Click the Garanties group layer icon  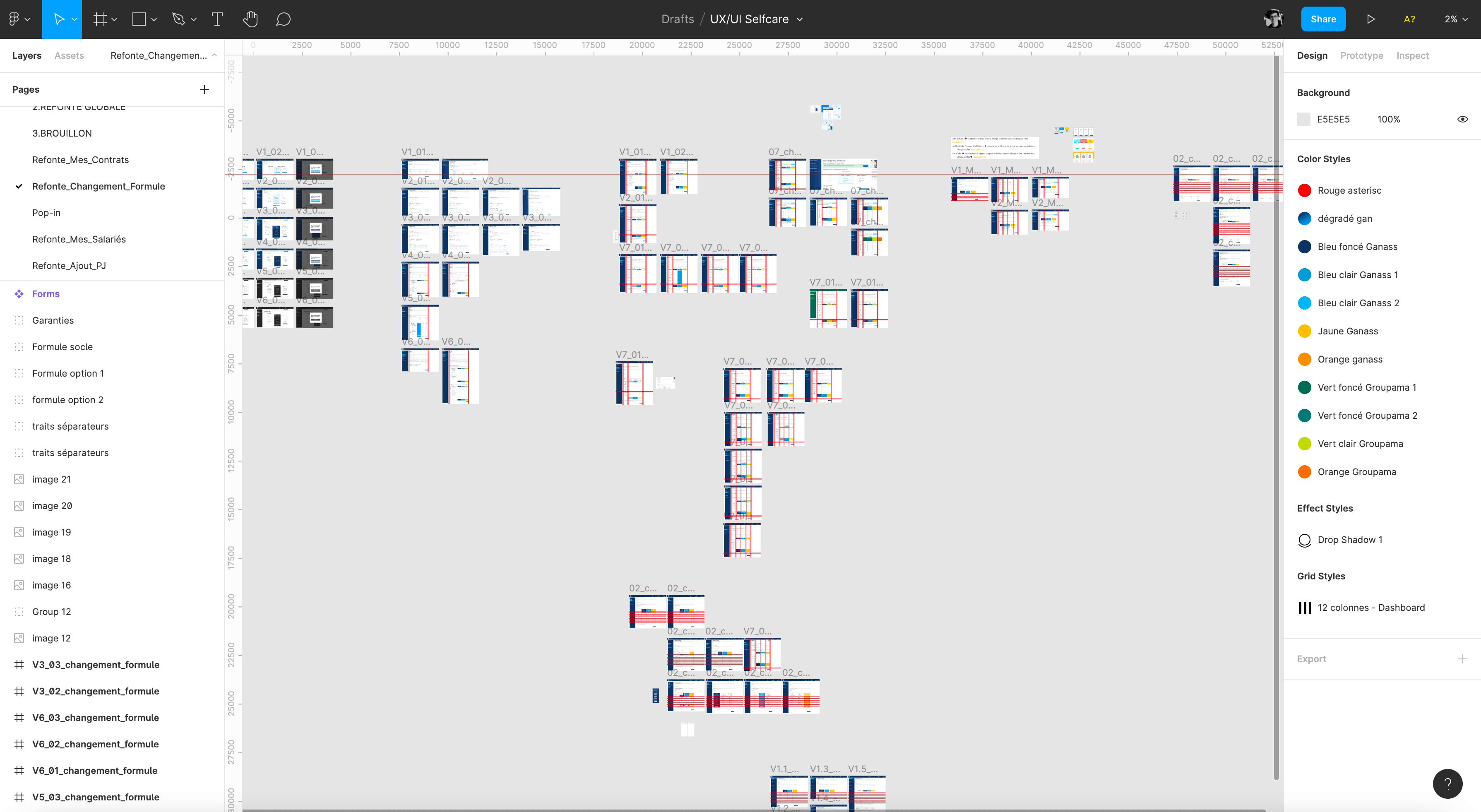point(19,320)
